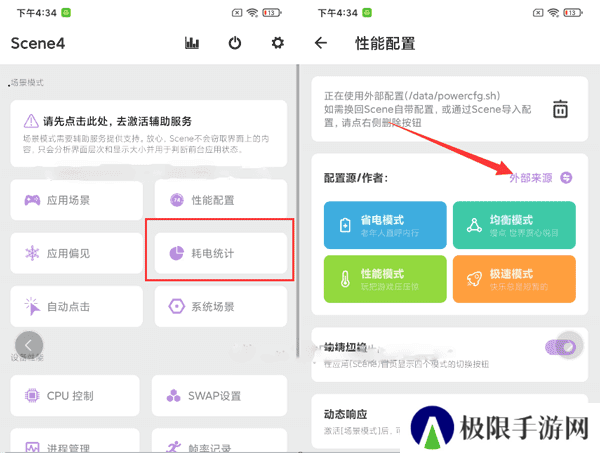600x453 pixels.
Task: Tap the running figure icon of 帧率记录
Action: click(174, 447)
